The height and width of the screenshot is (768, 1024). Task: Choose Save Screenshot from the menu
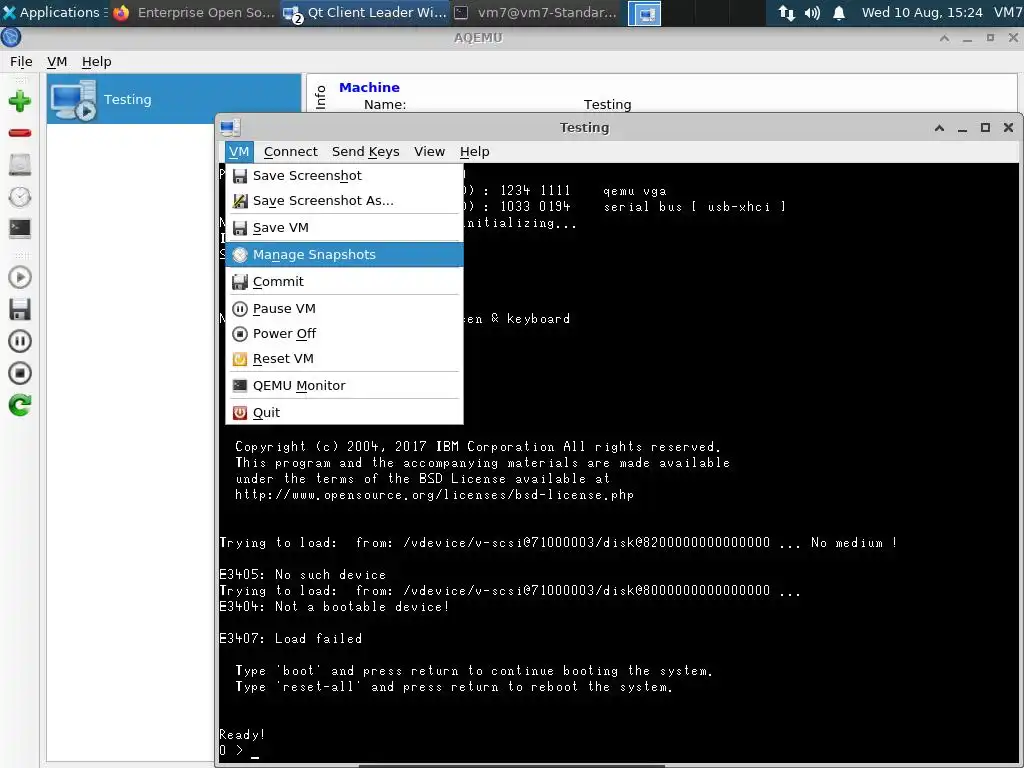[344, 176]
